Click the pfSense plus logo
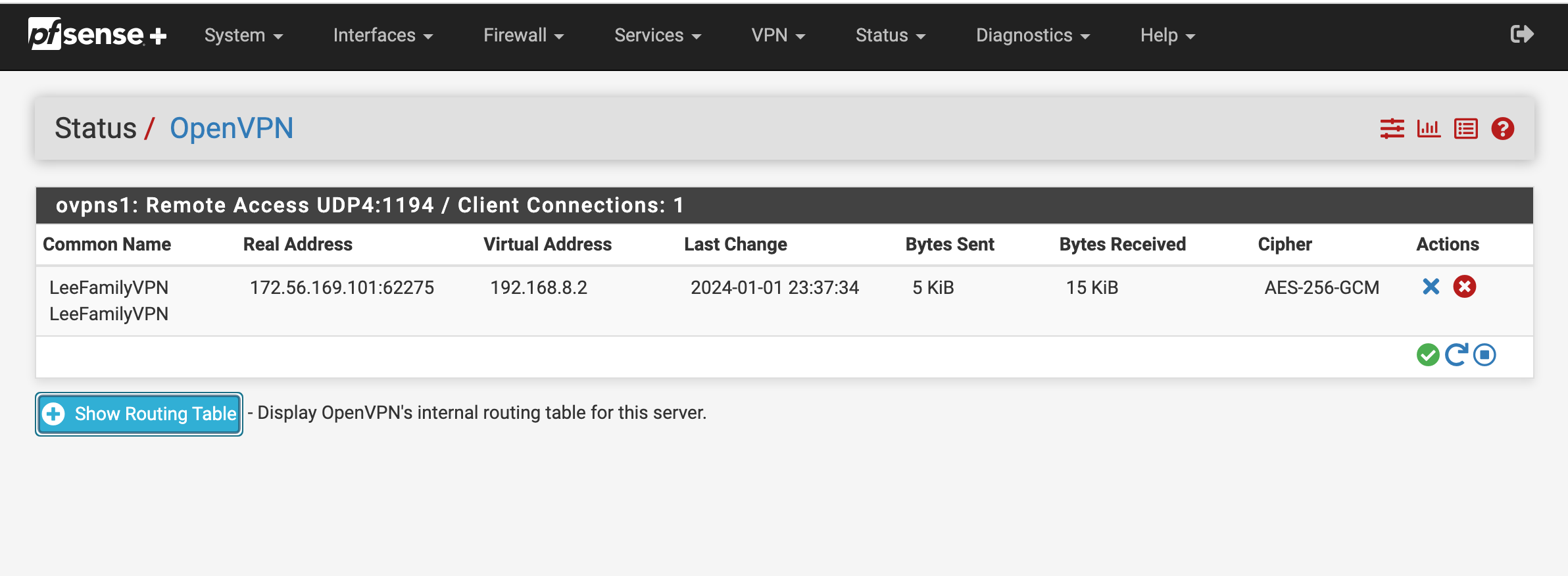 click(97, 34)
